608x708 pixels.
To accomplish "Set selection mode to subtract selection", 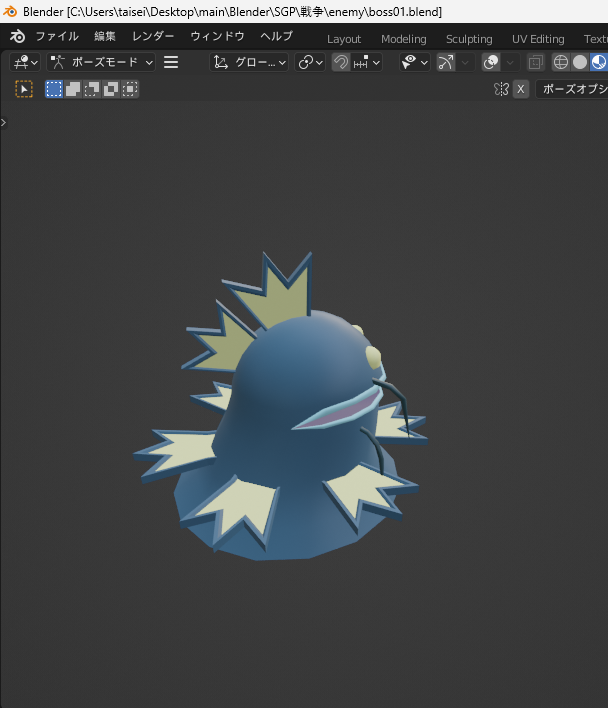I will click(x=92, y=89).
